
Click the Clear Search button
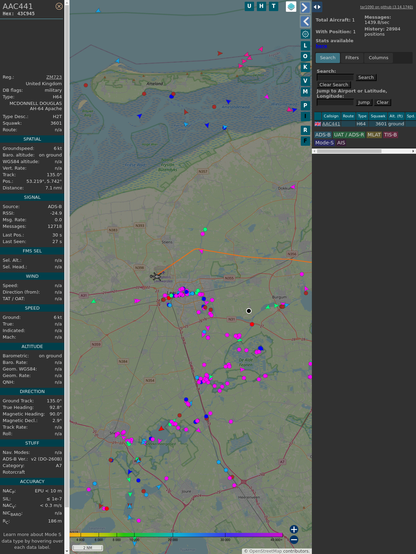pyautogui.click(x=334, y=85)
